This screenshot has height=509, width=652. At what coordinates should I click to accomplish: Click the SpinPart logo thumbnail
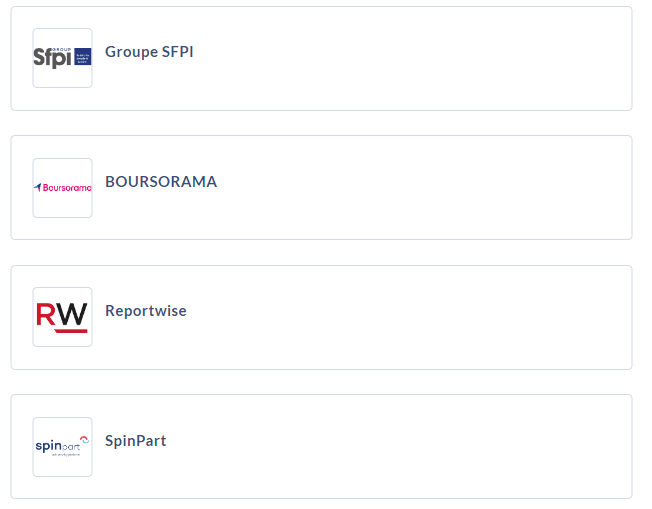coord(62,447)
